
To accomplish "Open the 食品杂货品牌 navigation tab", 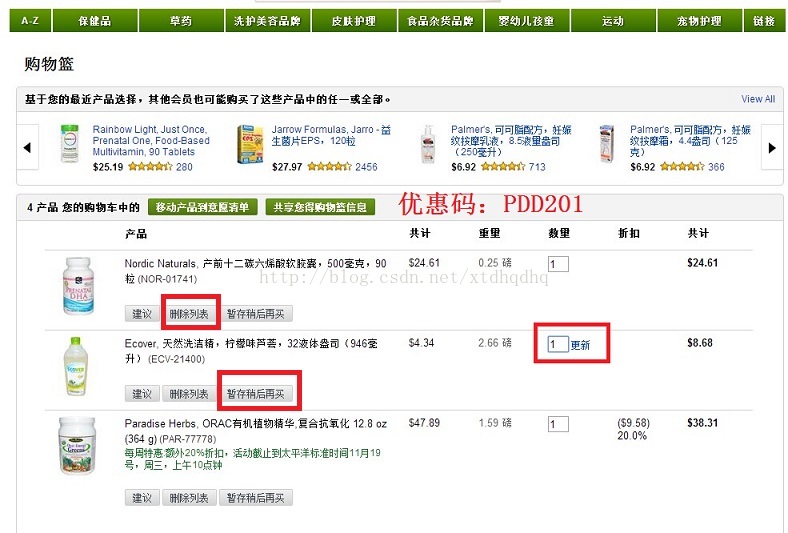I will [440, 21].
